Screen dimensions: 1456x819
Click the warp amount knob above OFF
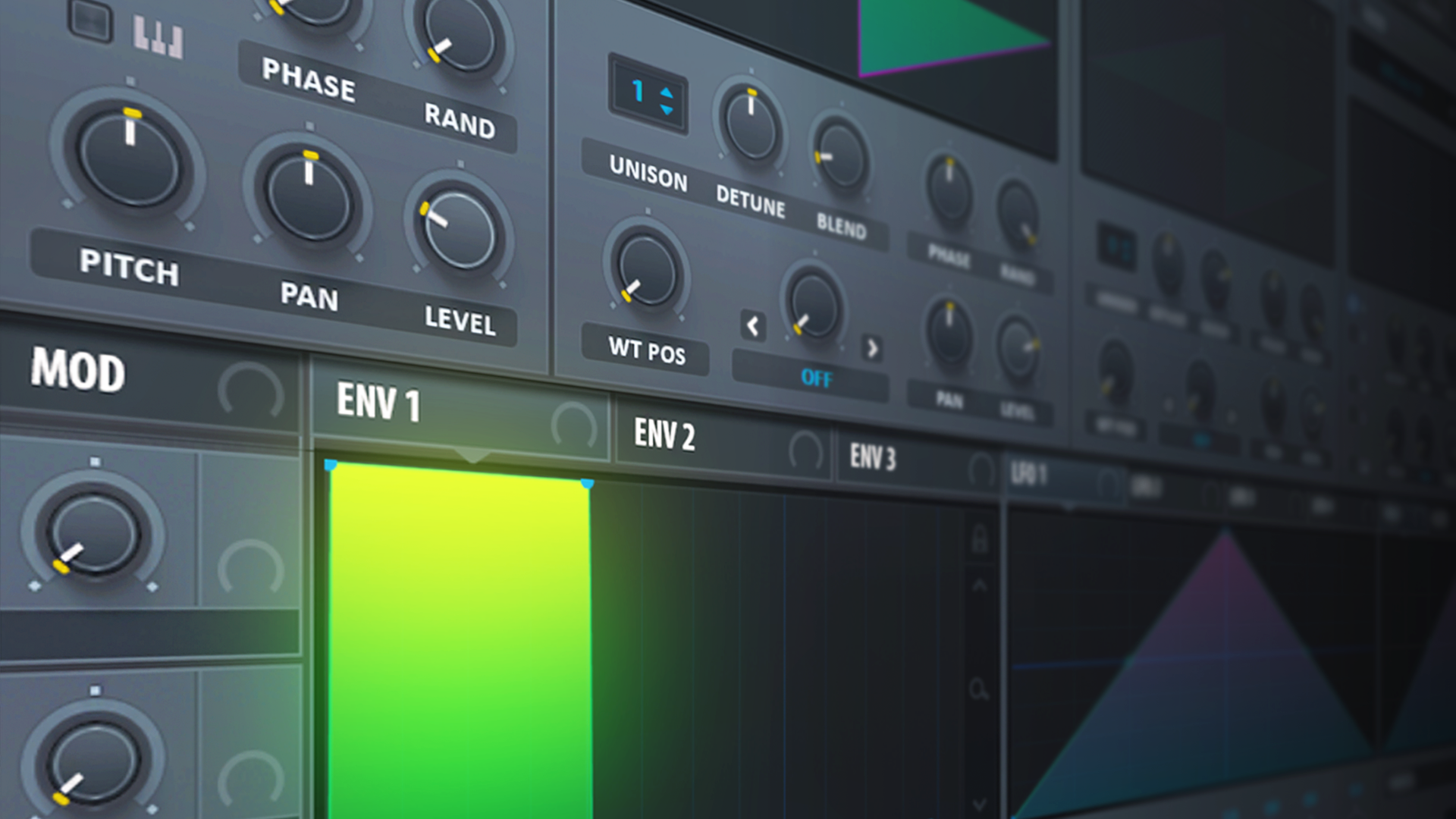pos(812,305)
